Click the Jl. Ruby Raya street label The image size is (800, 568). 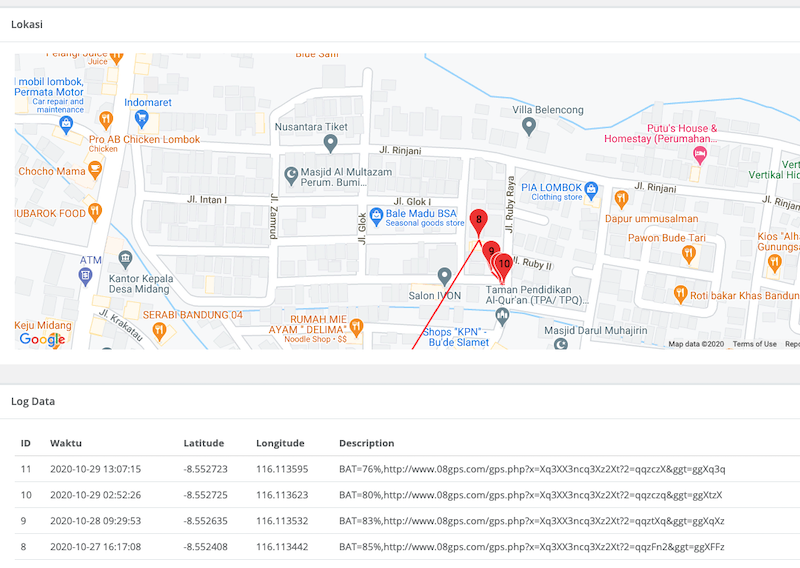pyautogui.click(x=510, y=204)
